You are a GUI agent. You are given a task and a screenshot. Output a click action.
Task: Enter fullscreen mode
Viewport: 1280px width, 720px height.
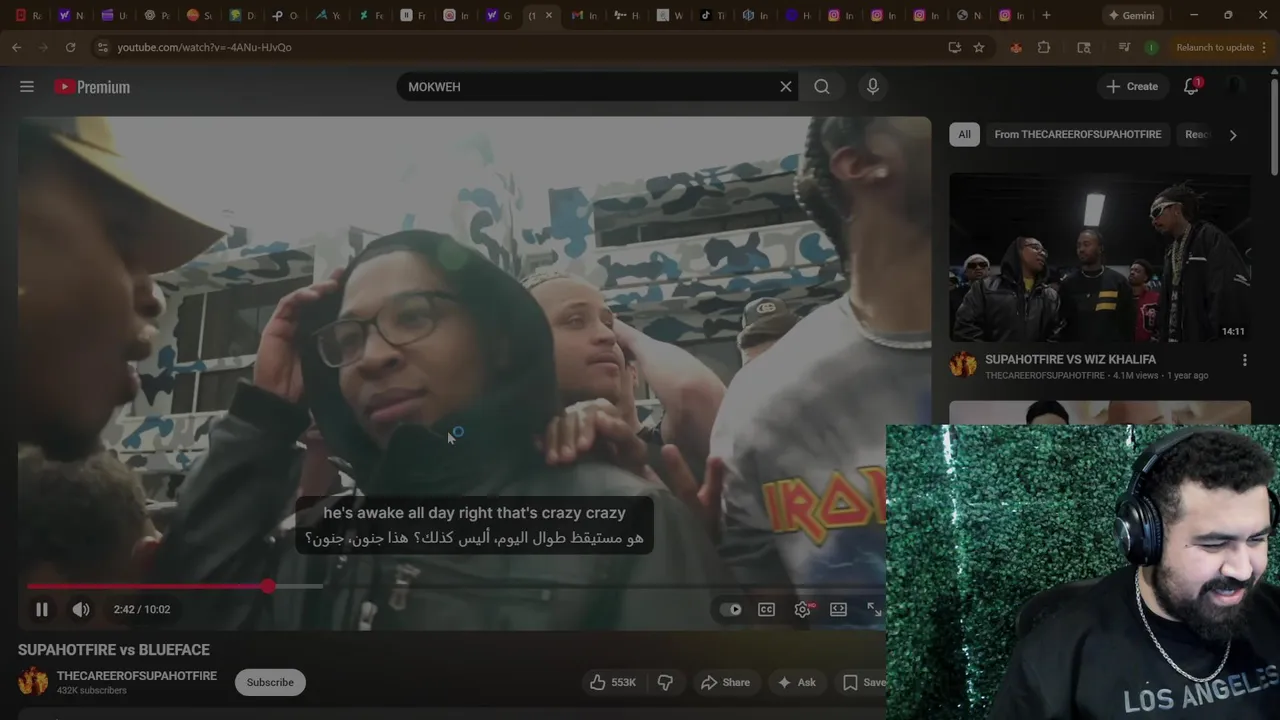[874, 609]
